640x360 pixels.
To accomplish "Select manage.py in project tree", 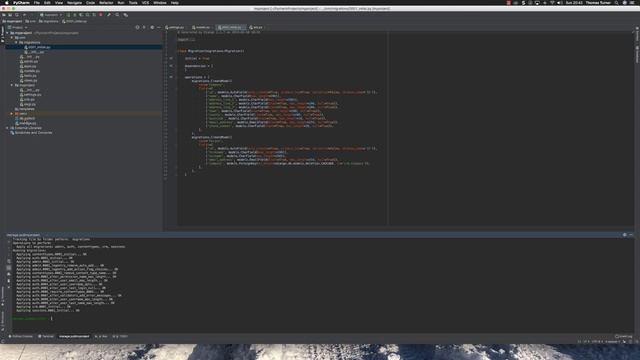I will click(x=26, y=123).
